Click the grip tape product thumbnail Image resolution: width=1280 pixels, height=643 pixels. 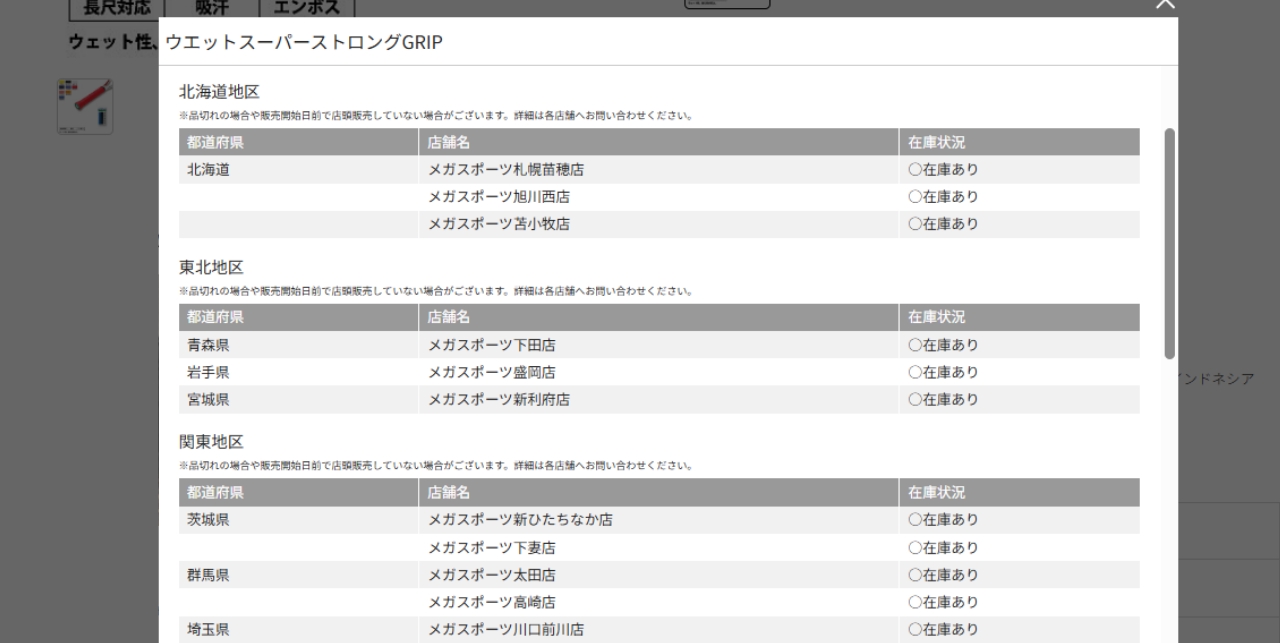point(85,106)
